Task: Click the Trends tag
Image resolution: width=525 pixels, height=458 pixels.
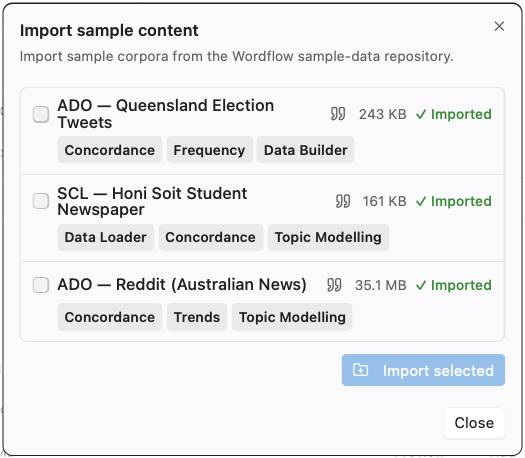Action: tap(197, 317)
